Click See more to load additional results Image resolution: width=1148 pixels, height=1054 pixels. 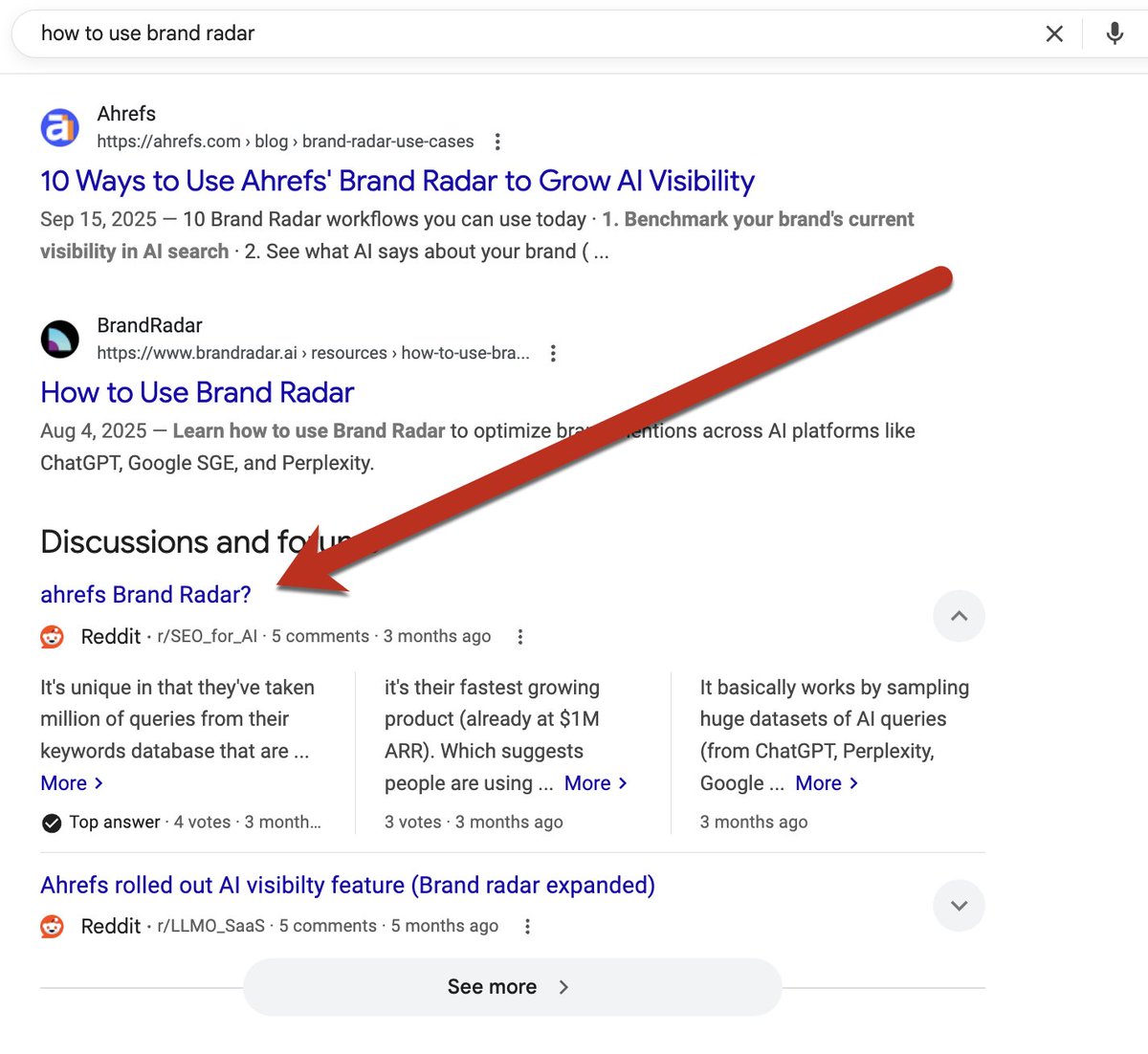(x=512, y=986)
